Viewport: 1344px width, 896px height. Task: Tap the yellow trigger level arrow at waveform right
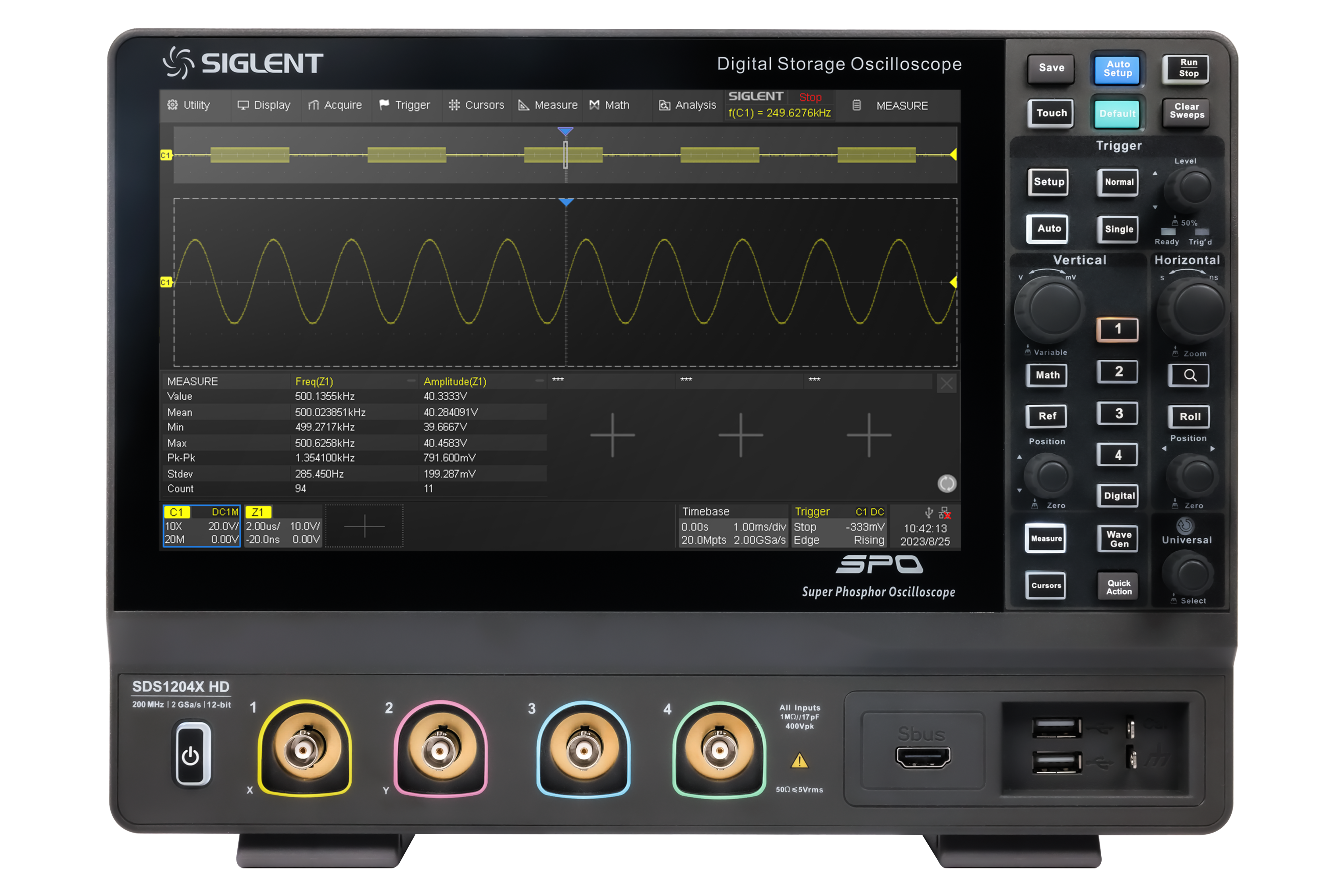click(953, 282)
